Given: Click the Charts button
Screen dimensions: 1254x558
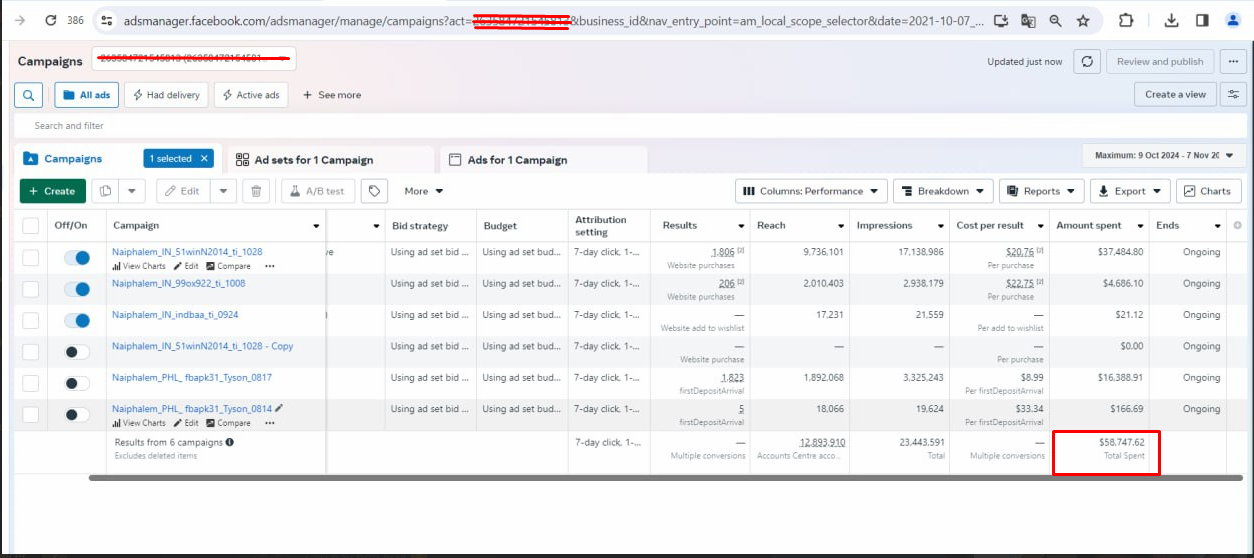Looking at the screenshot, I should pos(1208,191).
